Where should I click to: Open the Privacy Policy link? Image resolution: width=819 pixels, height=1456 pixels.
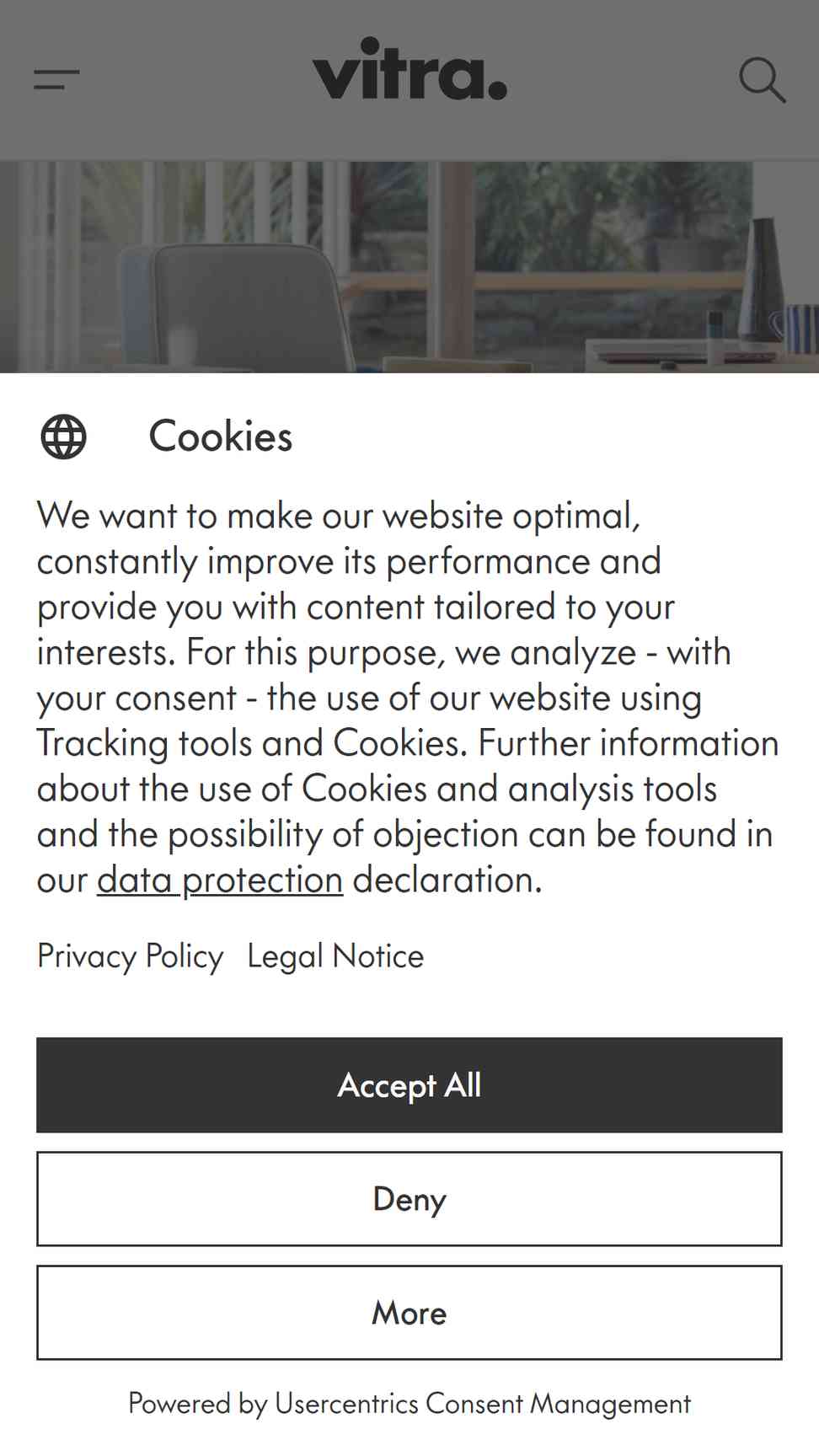point(131,956)
